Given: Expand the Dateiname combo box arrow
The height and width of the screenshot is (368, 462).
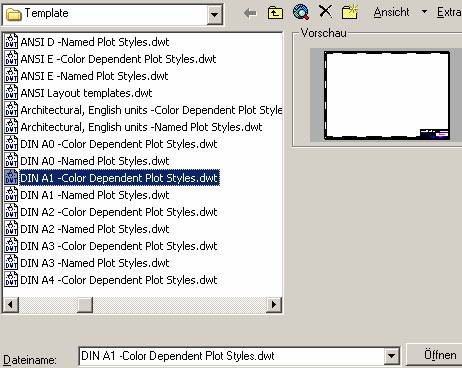Looking at the screenshot, I should [x=392, y=356].
